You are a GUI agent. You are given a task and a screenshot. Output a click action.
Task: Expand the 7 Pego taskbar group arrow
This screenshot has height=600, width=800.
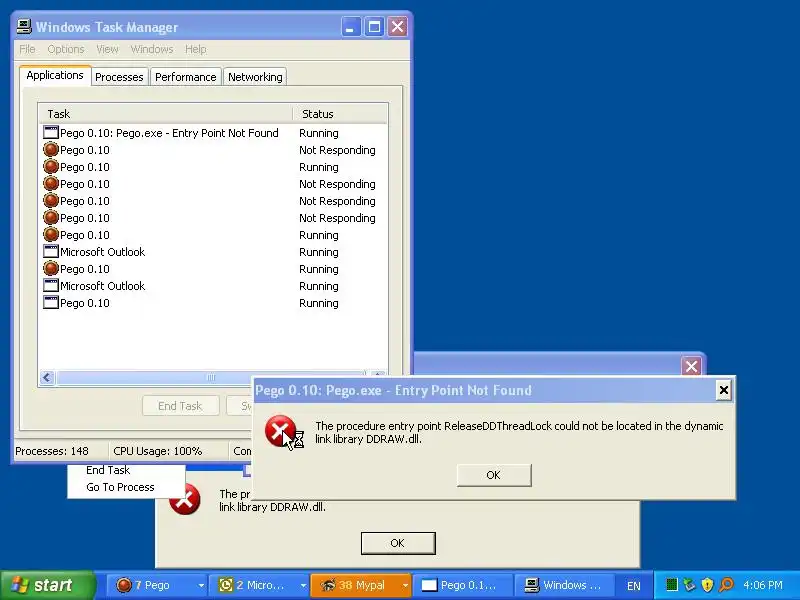click(201, 585)
